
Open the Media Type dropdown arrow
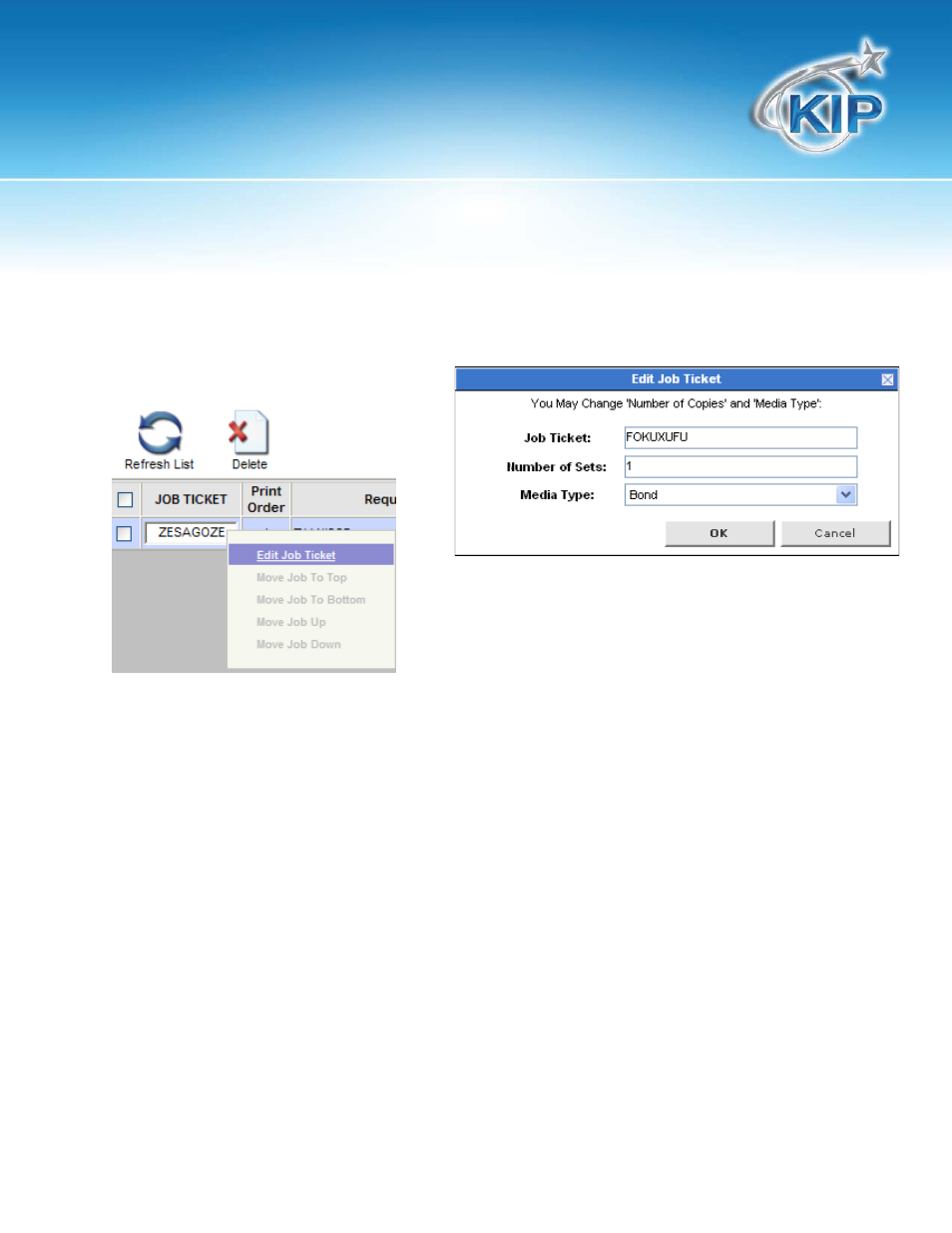click(846, 494)
